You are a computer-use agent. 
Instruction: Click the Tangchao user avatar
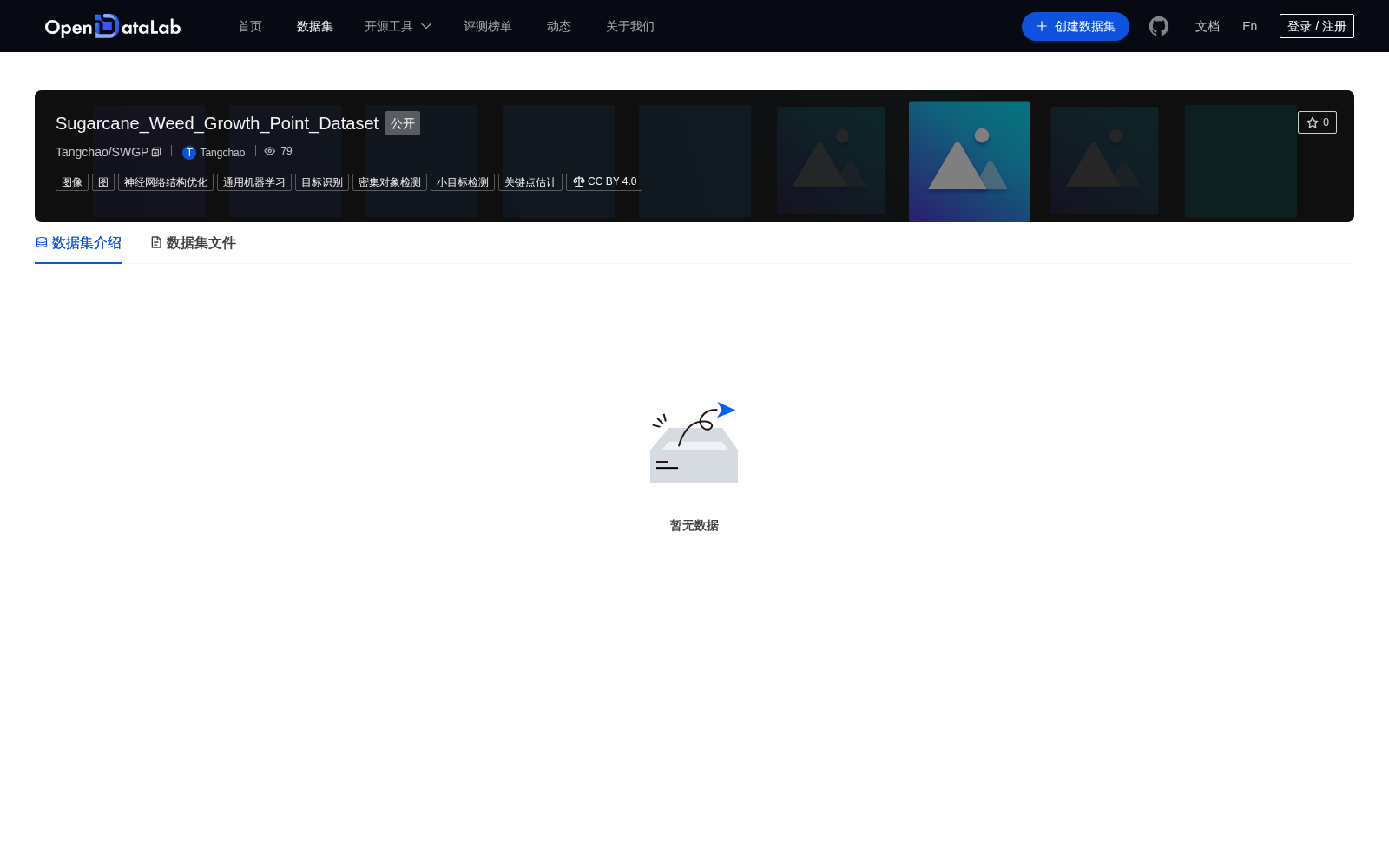(189, 153)
